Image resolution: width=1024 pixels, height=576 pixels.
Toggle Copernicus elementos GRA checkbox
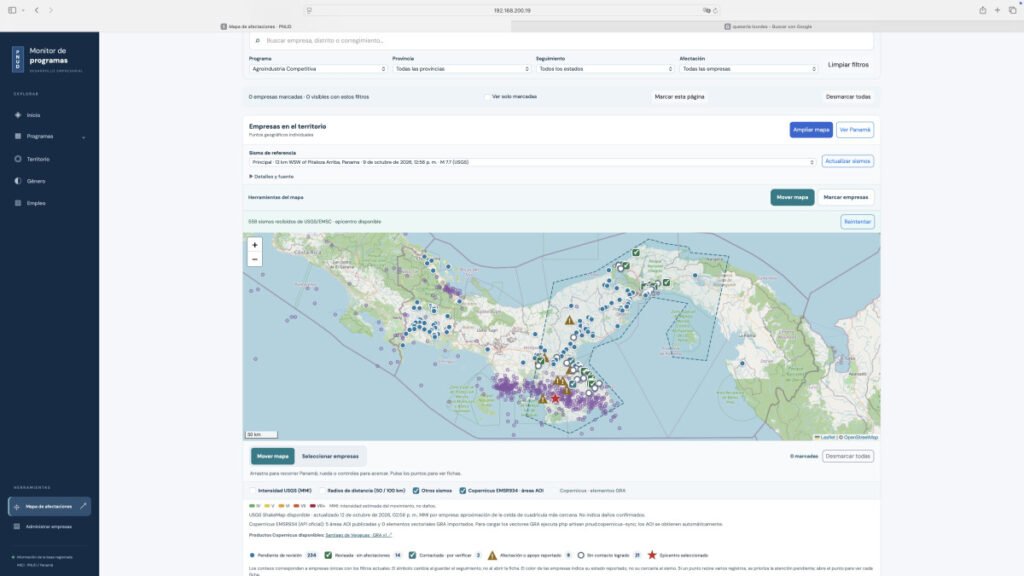click(554, 490)
